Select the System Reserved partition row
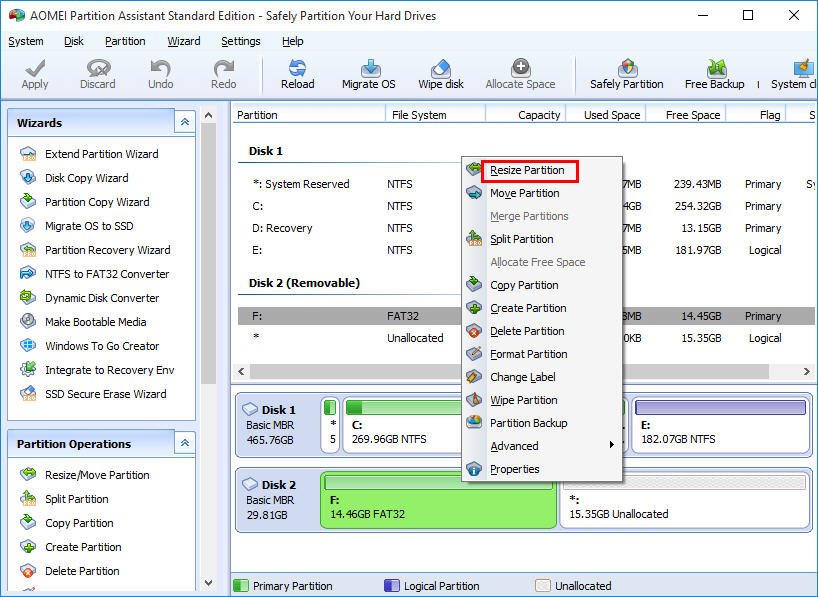Image resolution: width=818 pixels, height=597 pixels. coord(527,184)
